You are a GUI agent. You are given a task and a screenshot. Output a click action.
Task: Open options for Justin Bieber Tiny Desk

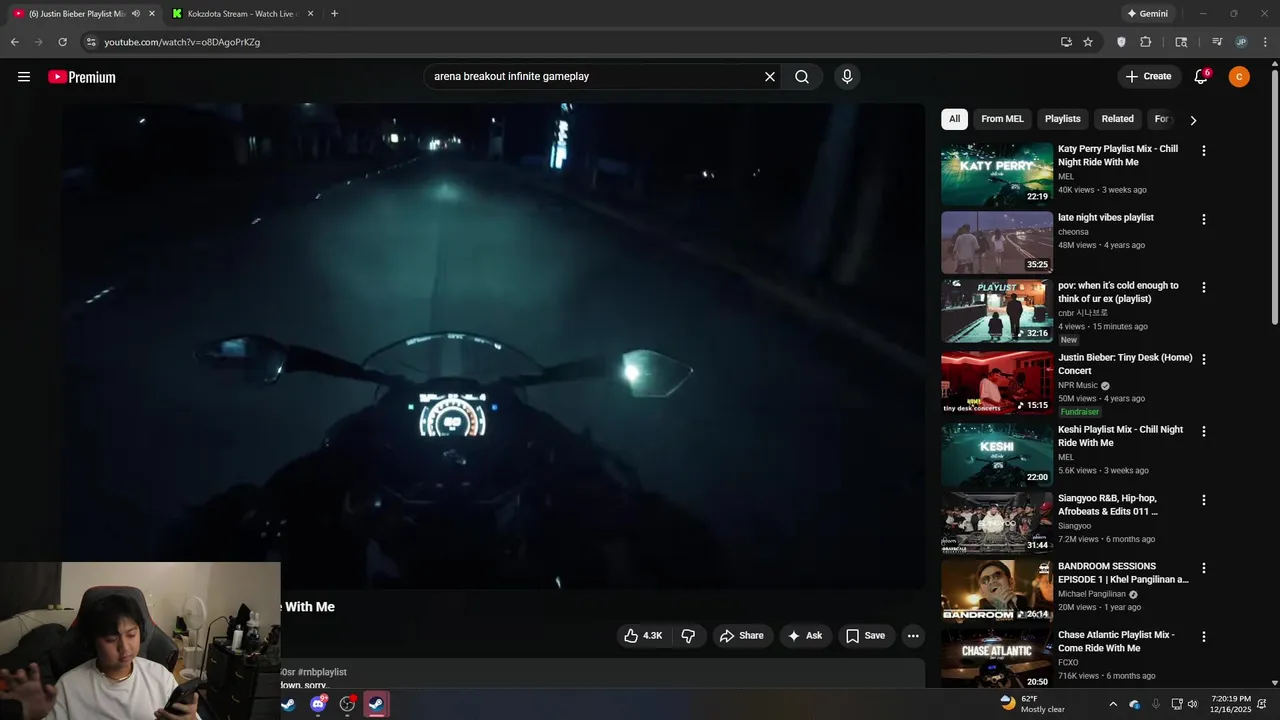pyautogui.click(x=1203, y=359)
